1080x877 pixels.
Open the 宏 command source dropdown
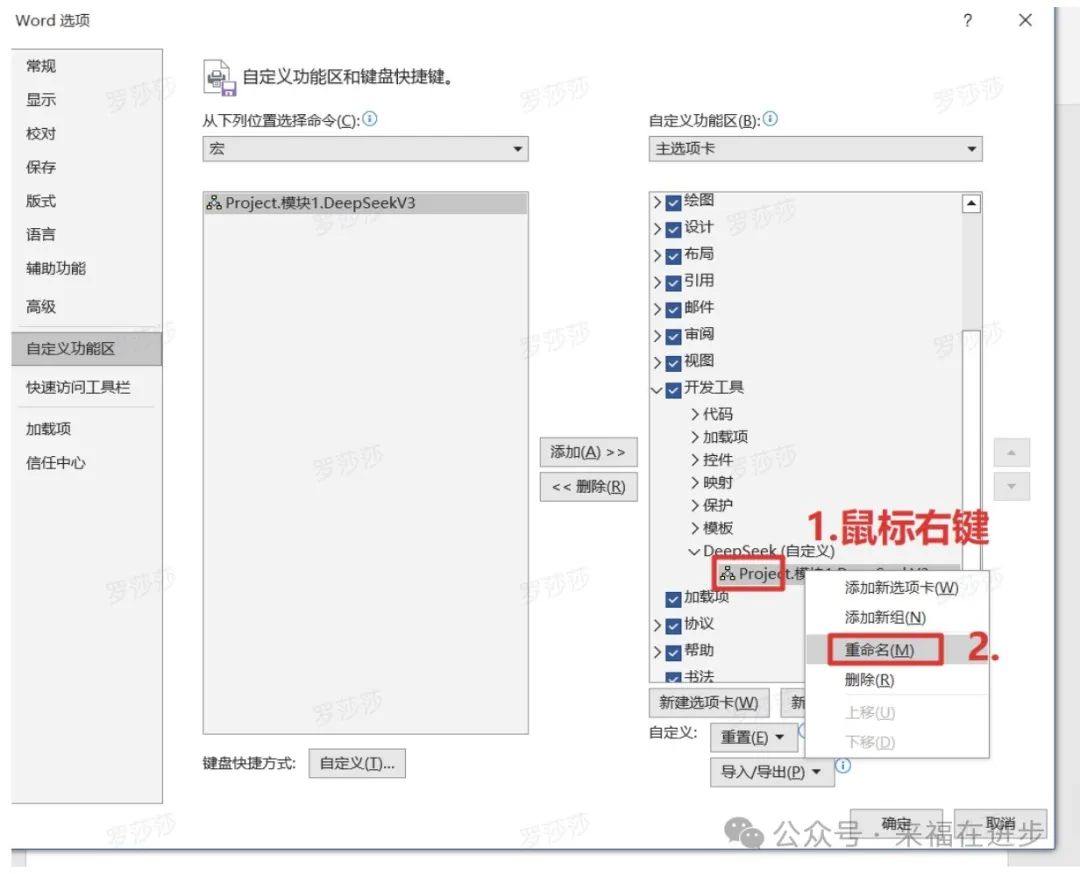[365, 149]
